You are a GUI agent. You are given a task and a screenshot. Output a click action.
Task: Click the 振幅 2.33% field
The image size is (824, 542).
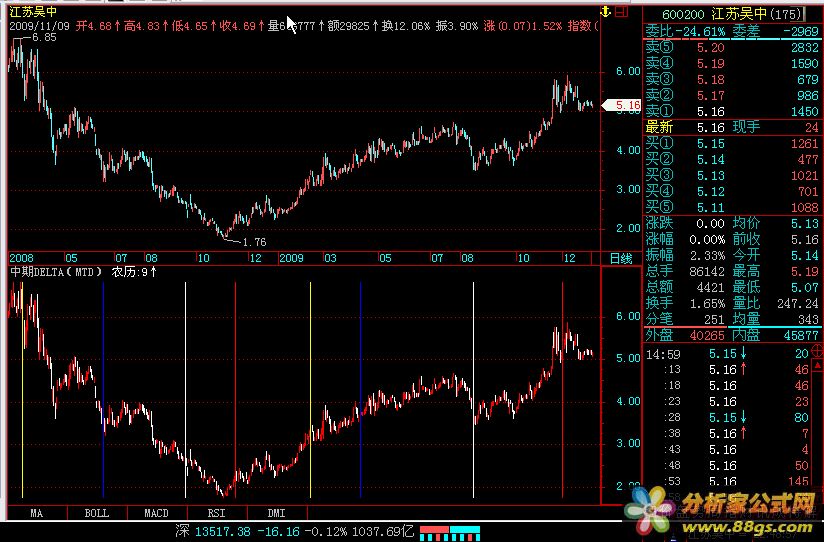pyautogui.click(x=685, y=255)
